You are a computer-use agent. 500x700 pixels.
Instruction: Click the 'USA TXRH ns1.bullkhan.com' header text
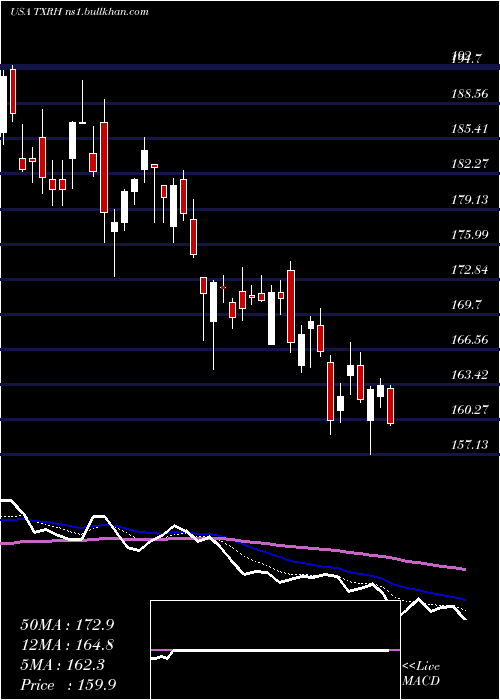pyautogui.click(x=79, y=12)
